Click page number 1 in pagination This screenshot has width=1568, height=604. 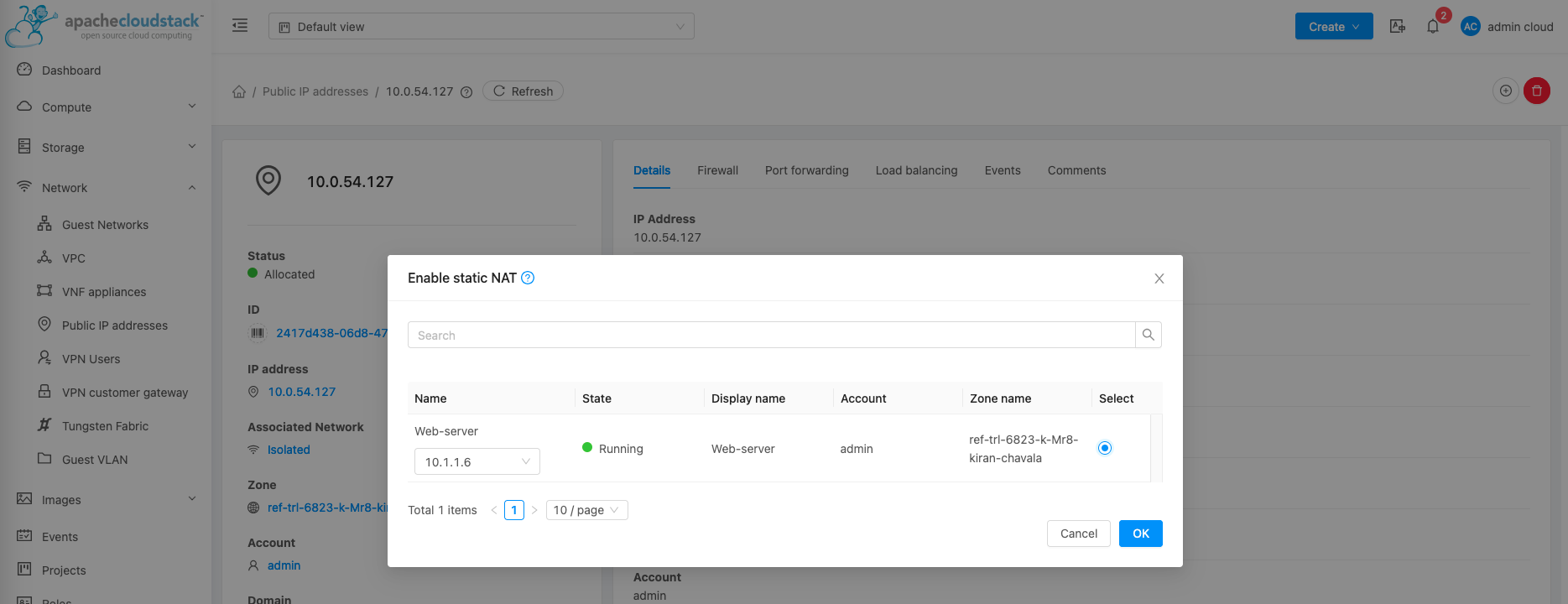[x=514, y=510]
